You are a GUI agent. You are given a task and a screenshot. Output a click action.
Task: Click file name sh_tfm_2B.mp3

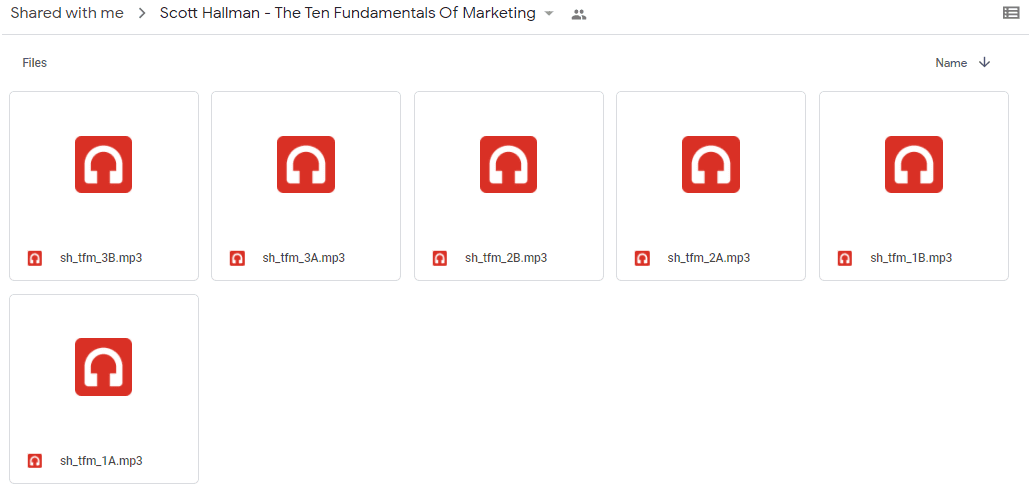(506, 258)
